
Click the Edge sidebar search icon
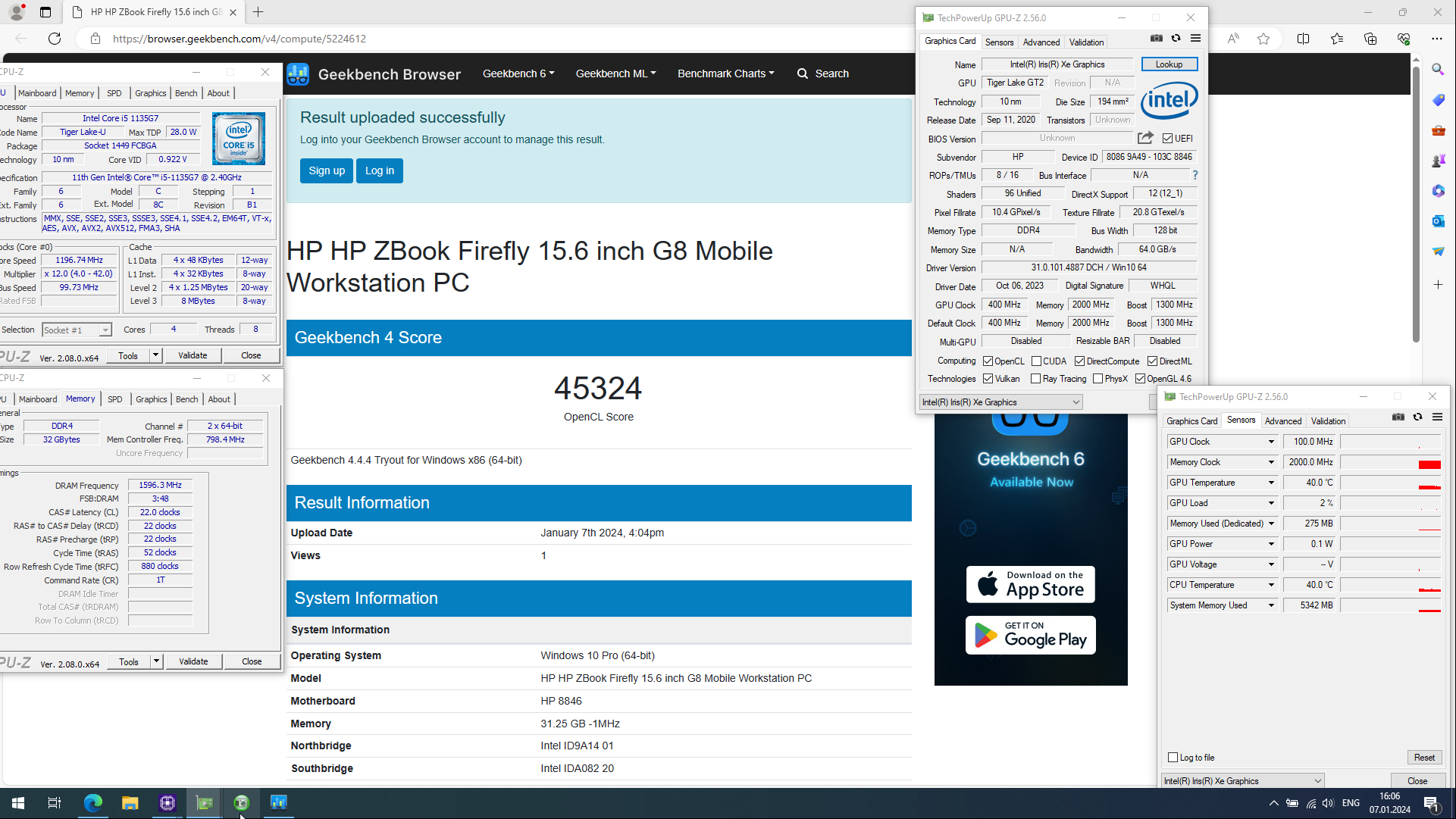click(1438, 70)
